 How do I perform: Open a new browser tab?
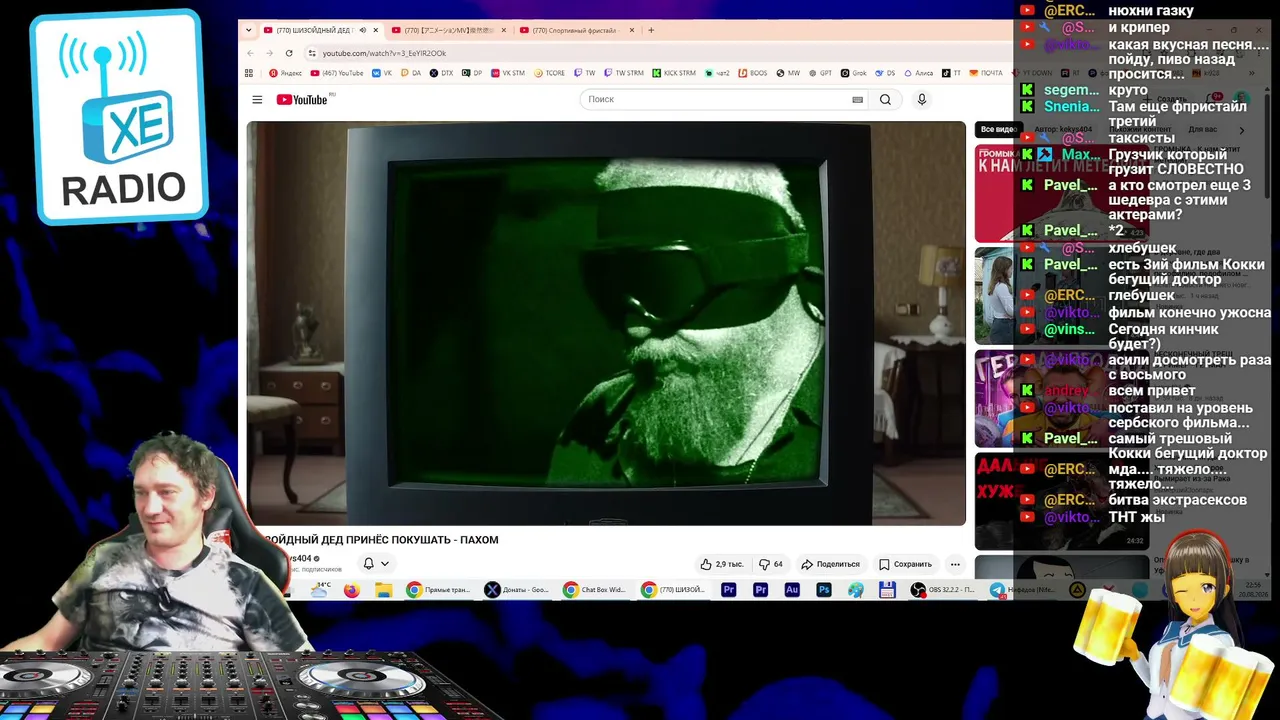coord(651,30)
